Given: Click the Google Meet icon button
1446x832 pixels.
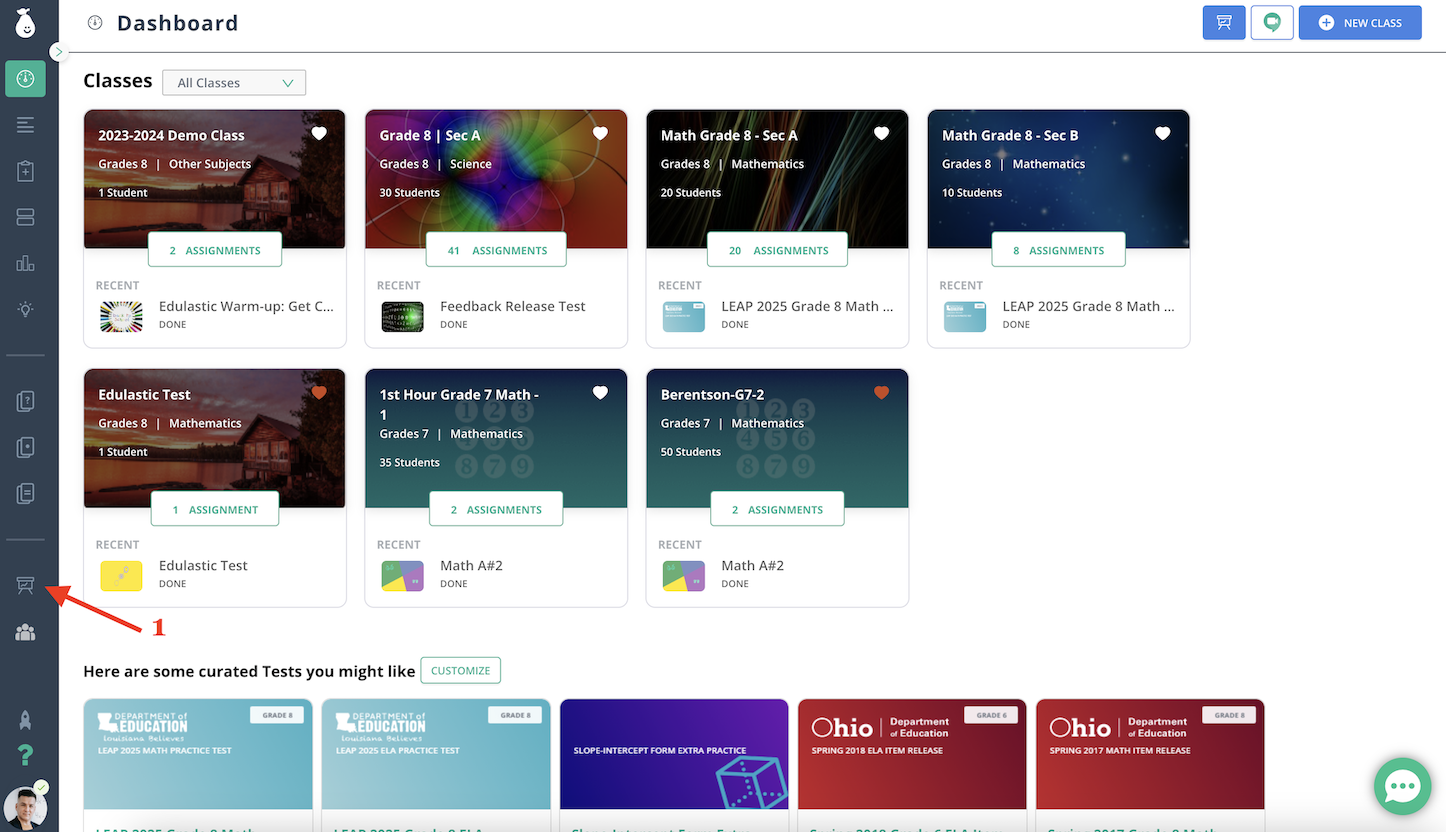Looking at the screenshot, I should 1272,22.
